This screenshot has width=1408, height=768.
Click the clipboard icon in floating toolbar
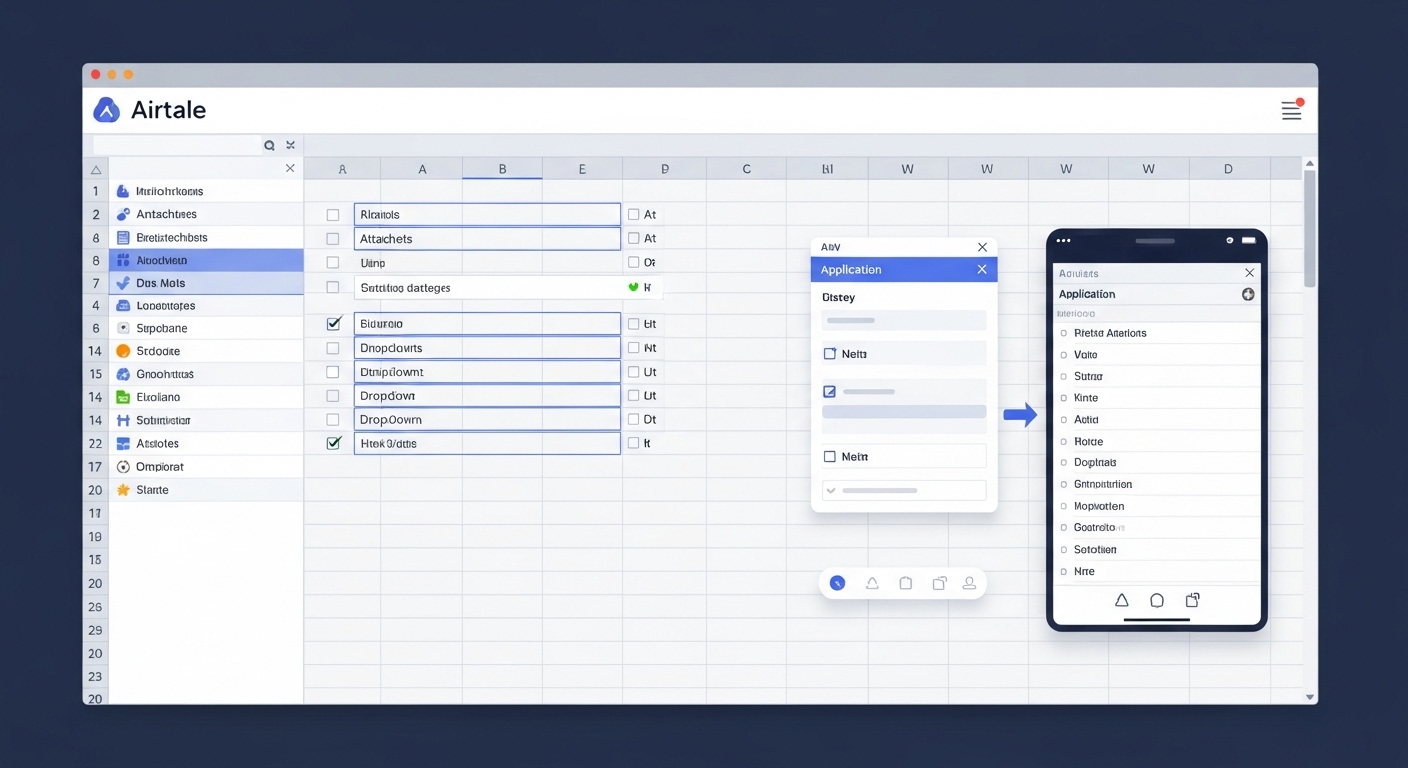906,583
